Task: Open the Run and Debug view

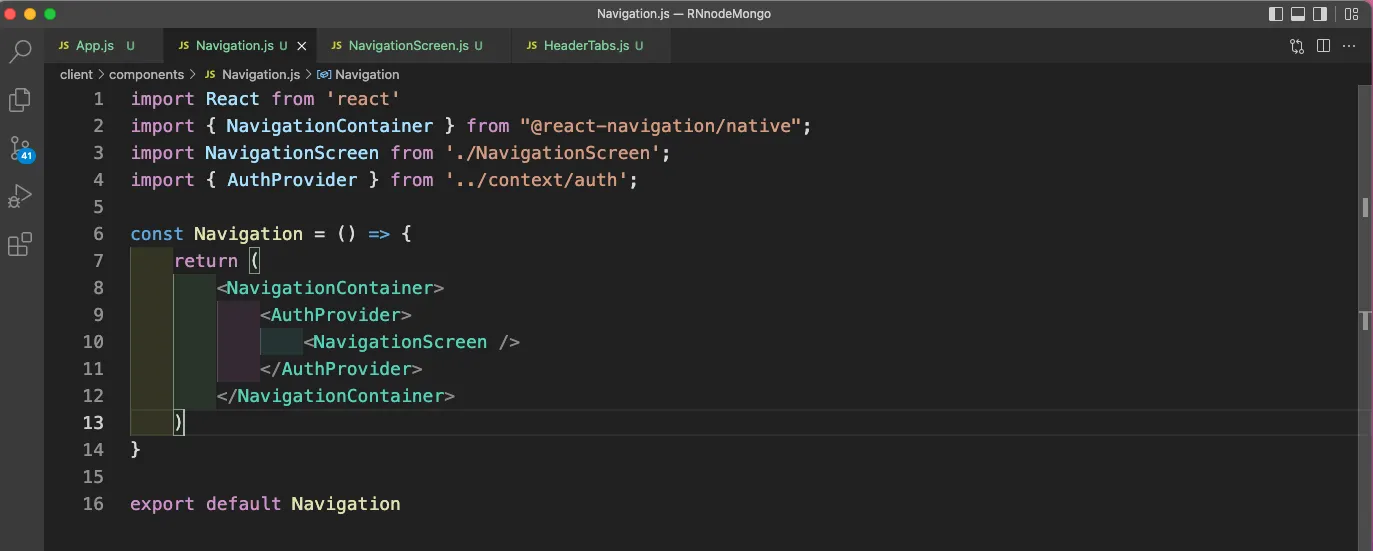Action: (20, 196)
